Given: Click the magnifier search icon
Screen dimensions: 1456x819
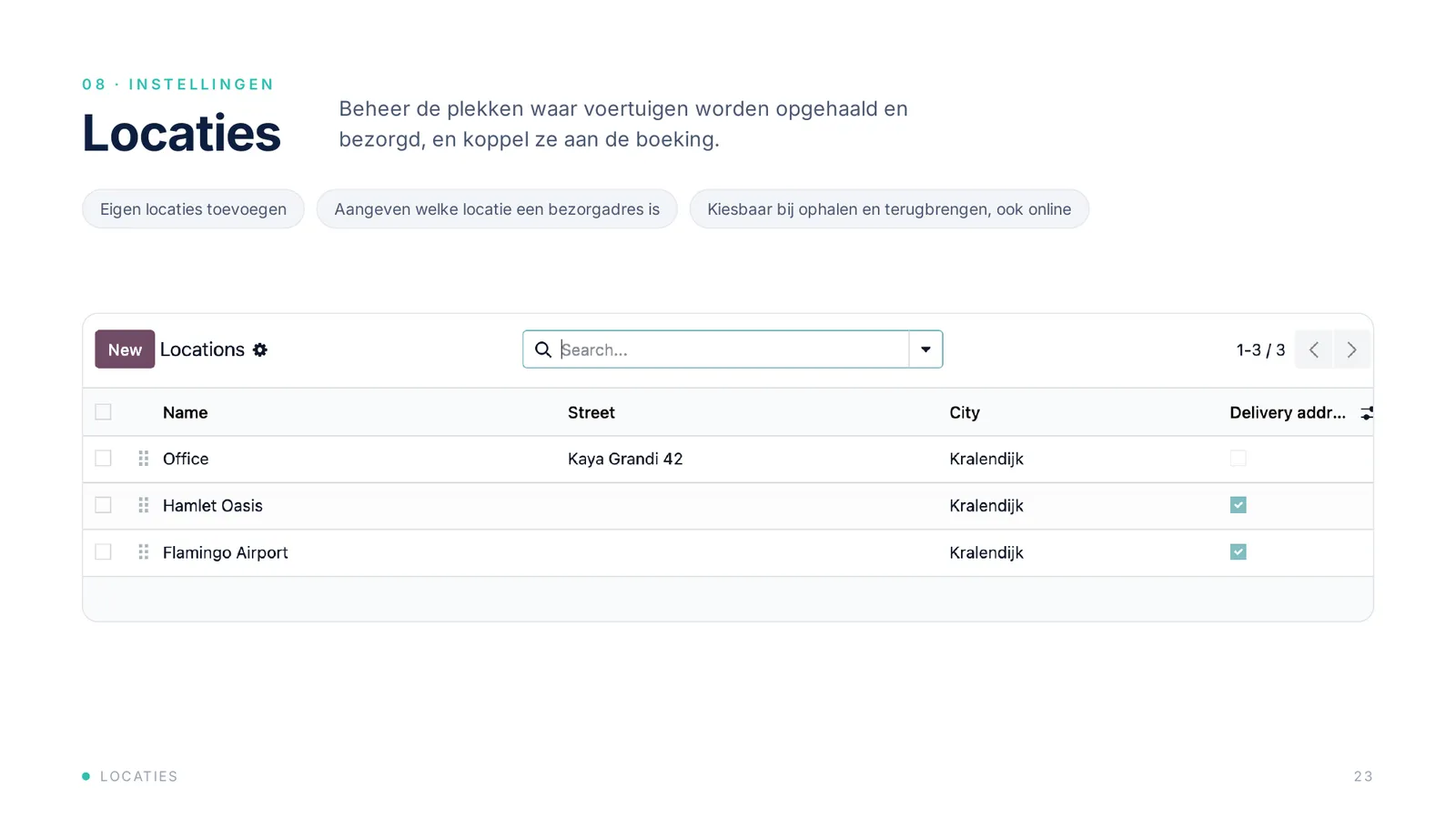Looking at the screenshot, I should click(543, 349).
